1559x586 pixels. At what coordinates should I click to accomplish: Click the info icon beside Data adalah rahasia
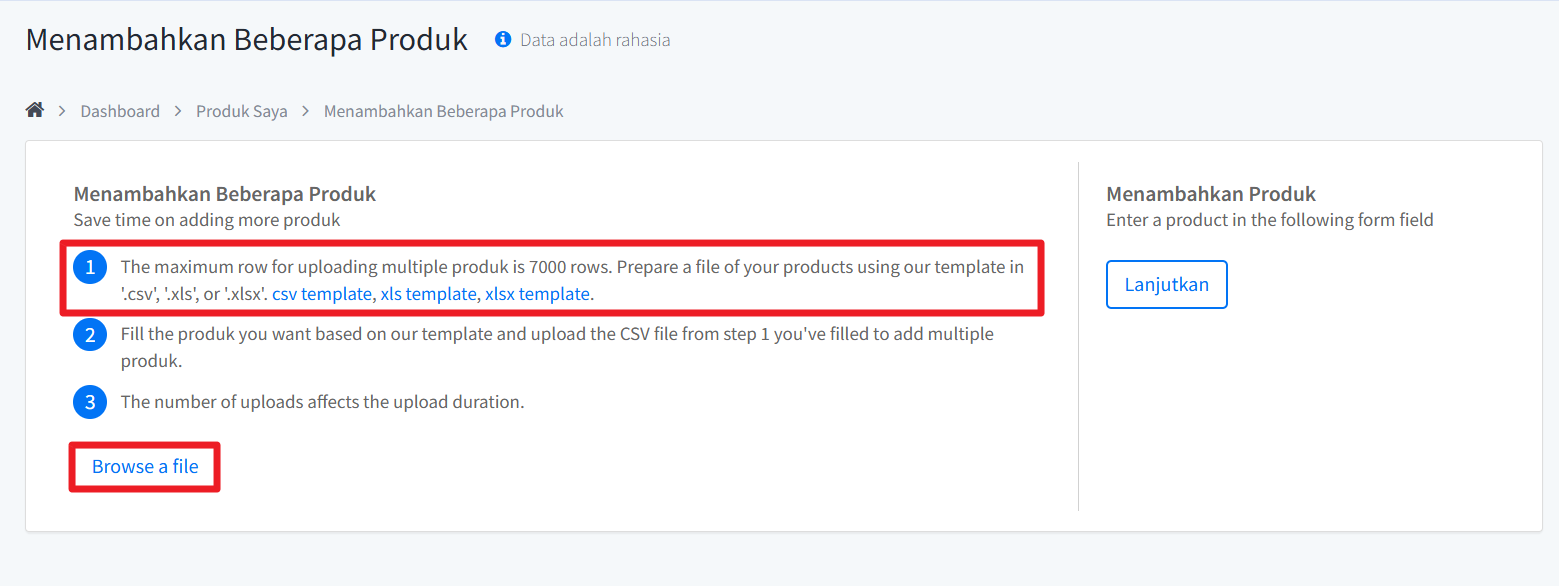point(503,40)
